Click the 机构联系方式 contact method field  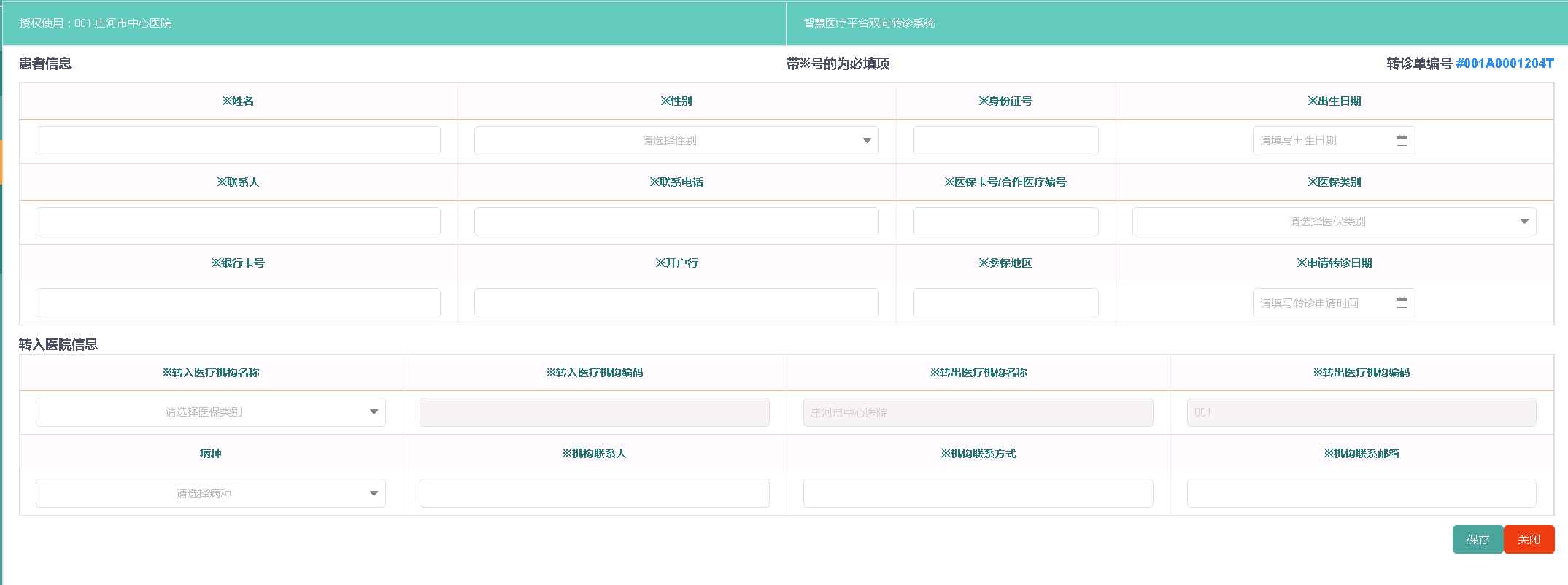(x=978, y=493)
